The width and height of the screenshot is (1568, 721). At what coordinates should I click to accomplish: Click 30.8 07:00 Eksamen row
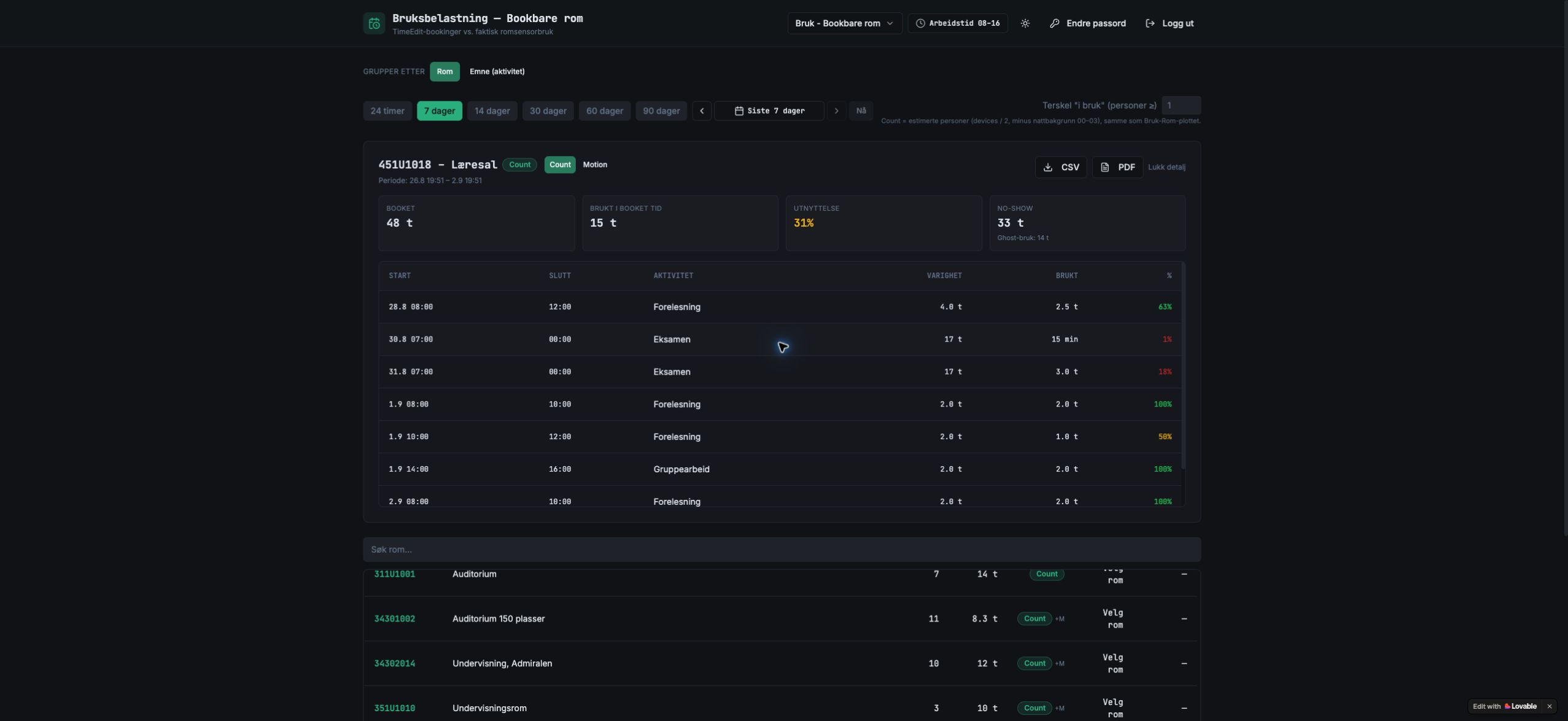pos(780,340)
